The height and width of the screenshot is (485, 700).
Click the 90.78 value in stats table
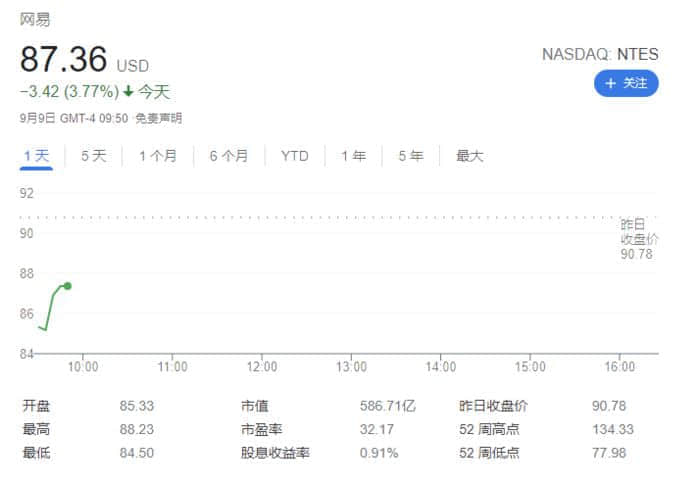coord(609,406)
